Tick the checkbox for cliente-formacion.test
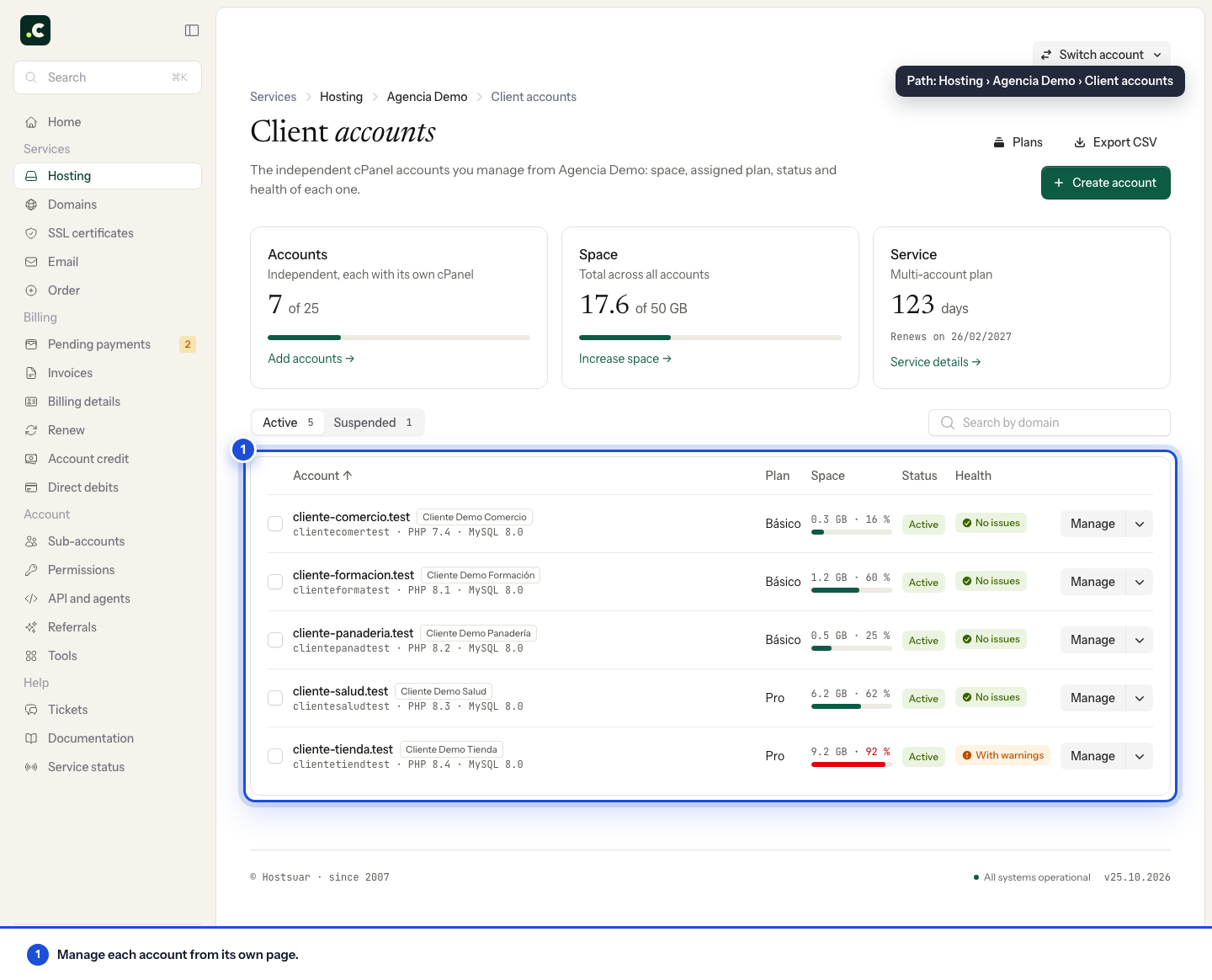Screen dimensions: 1212x980 pyautogui.click(x=275, y=582)
